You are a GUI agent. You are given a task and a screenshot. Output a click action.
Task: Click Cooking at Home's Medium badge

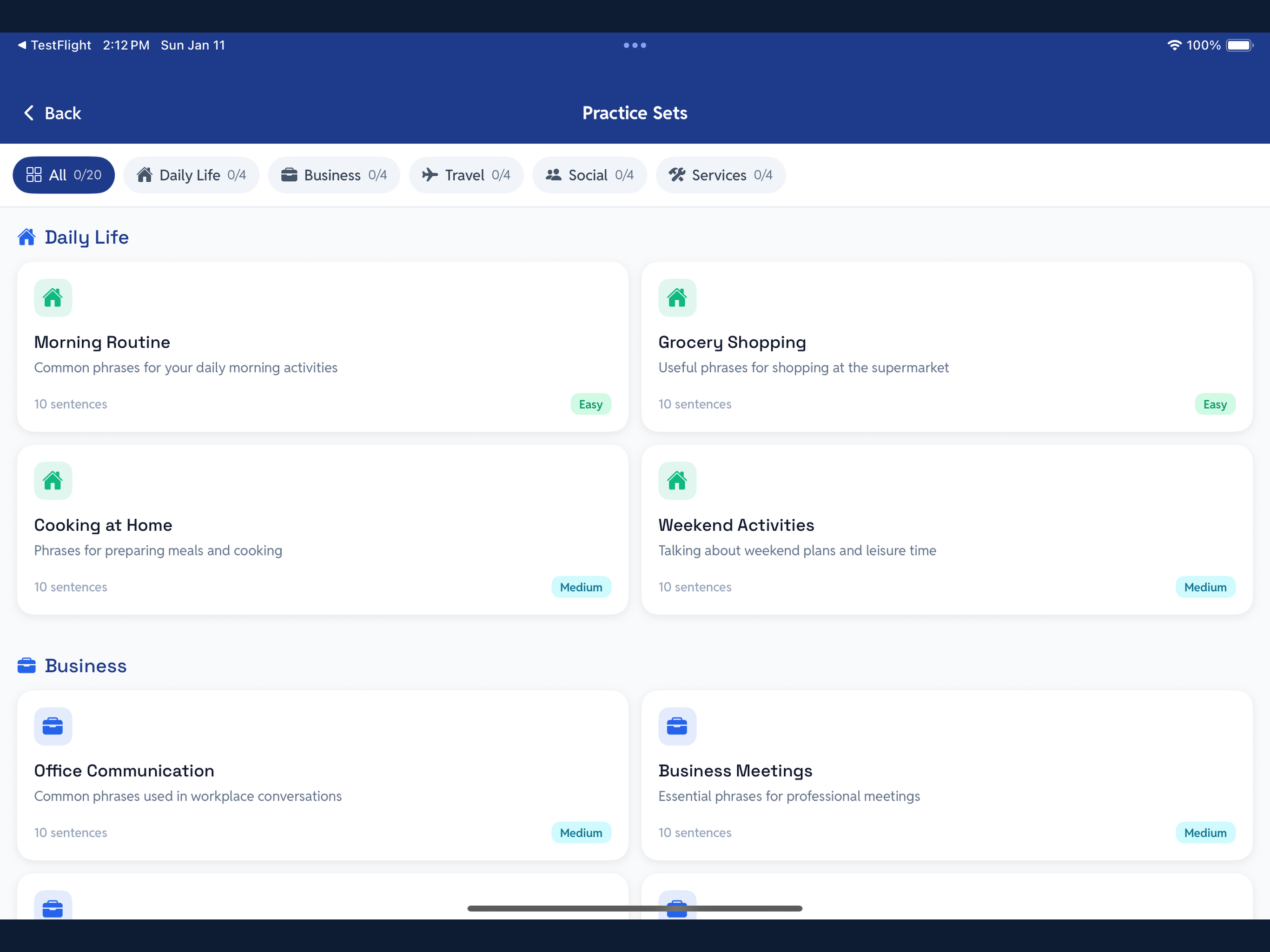pyautogui.click(x=581, y=587)
